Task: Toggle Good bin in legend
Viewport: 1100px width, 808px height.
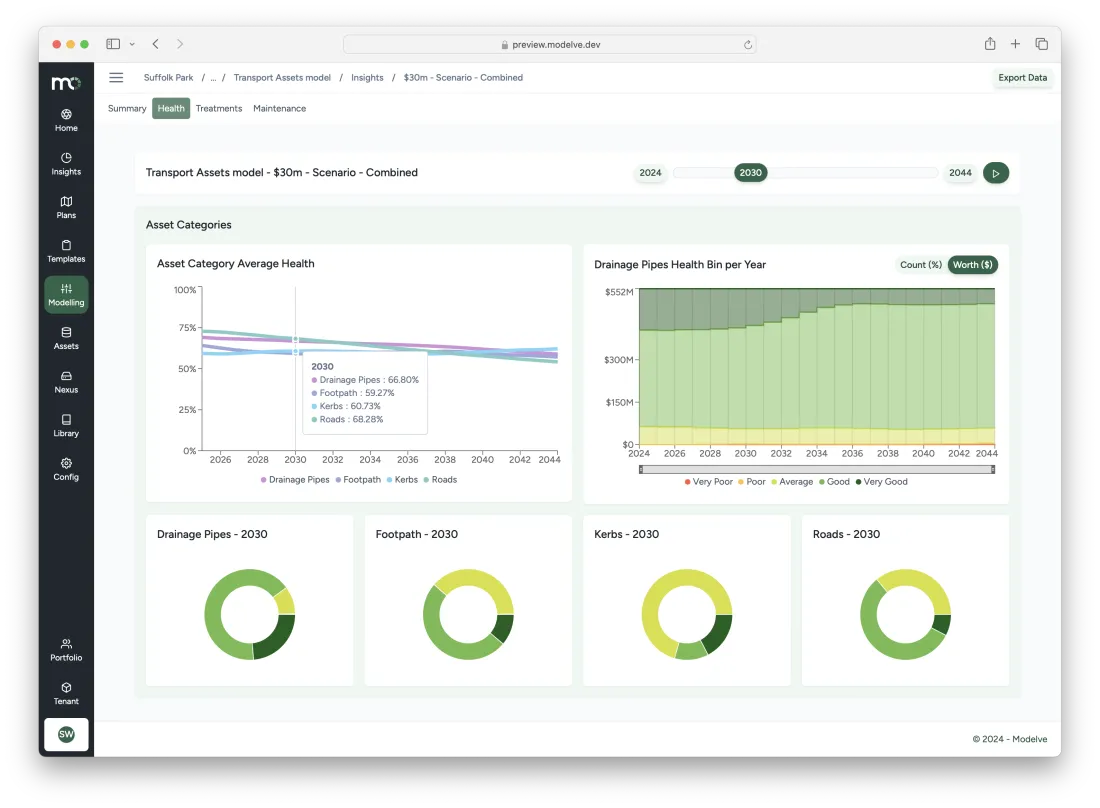Action: 834,482
